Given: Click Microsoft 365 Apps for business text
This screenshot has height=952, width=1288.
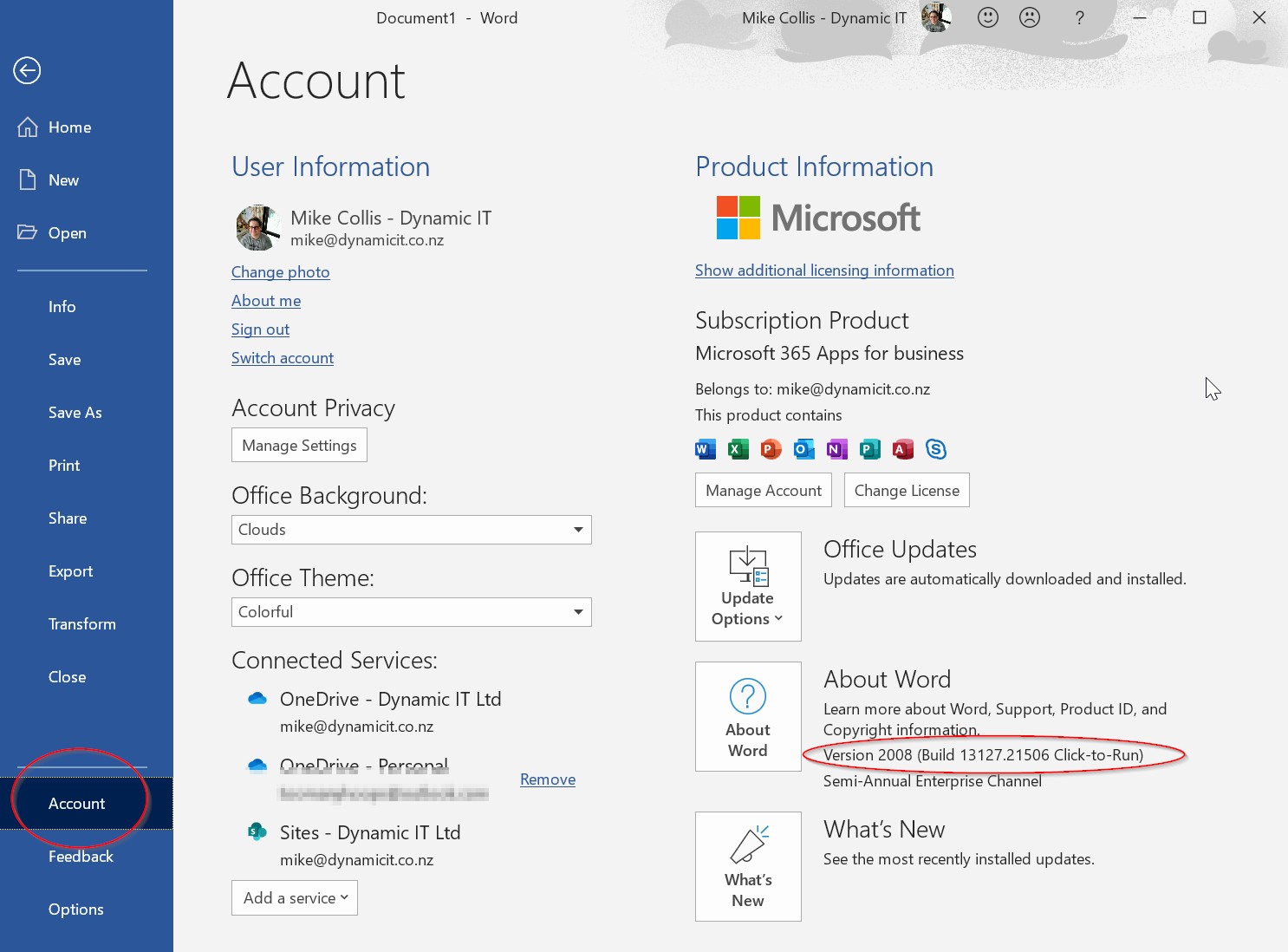Looking at the screenshot, I should (x=829, y=354).
